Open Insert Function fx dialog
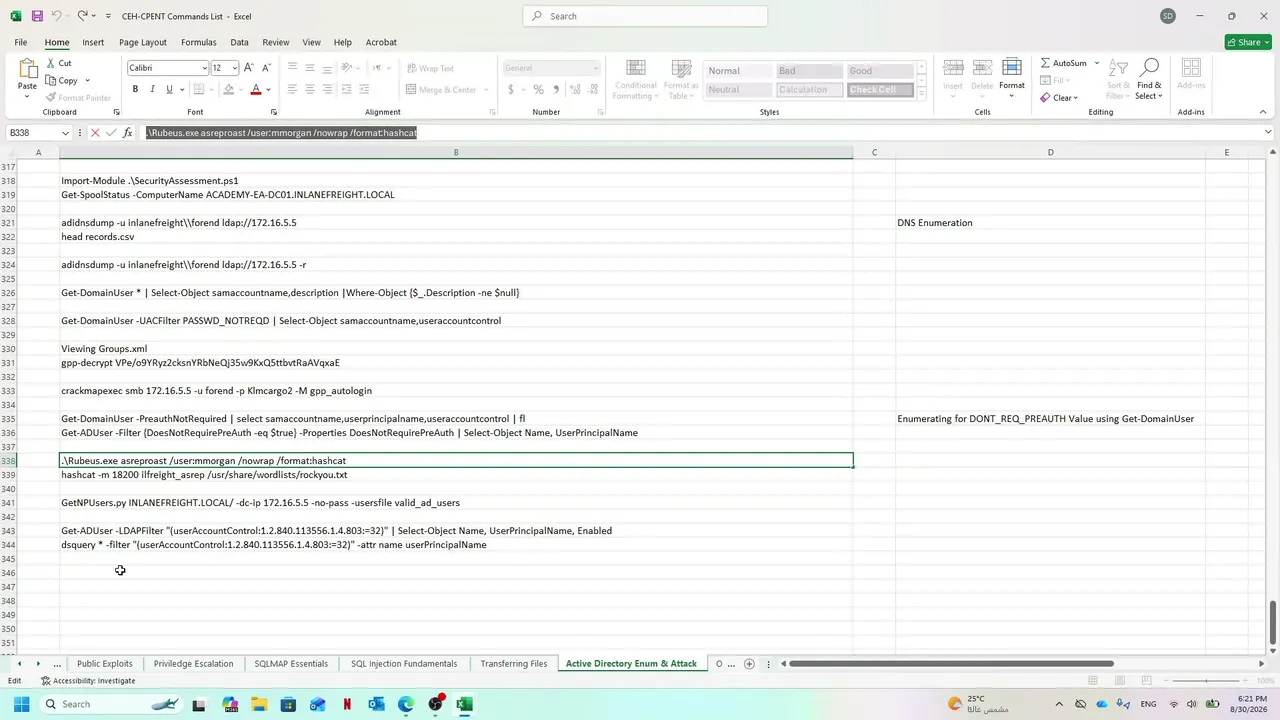 coord(127,133)
